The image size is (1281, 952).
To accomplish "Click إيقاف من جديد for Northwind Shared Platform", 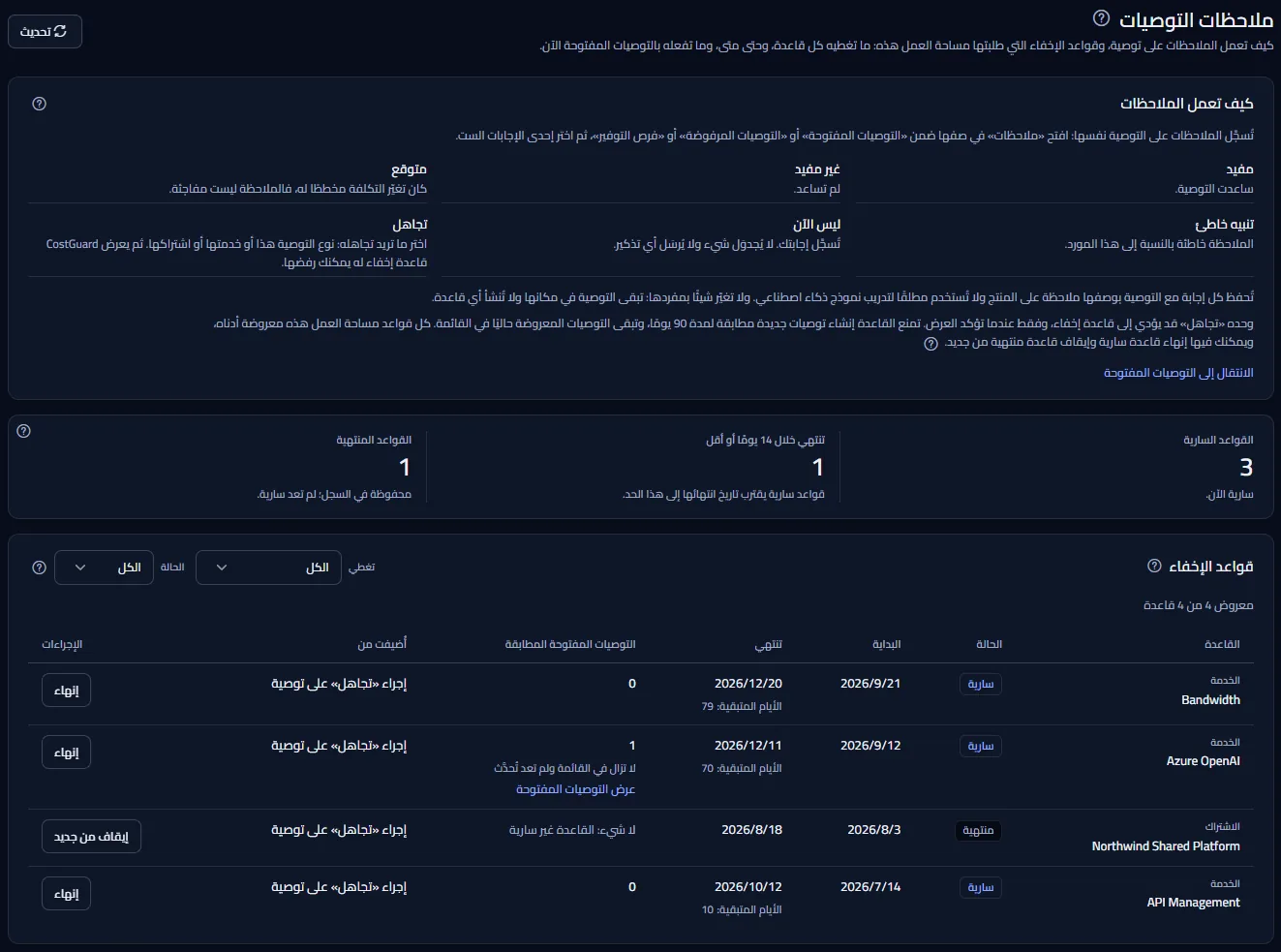I will (x=91, y=837).
